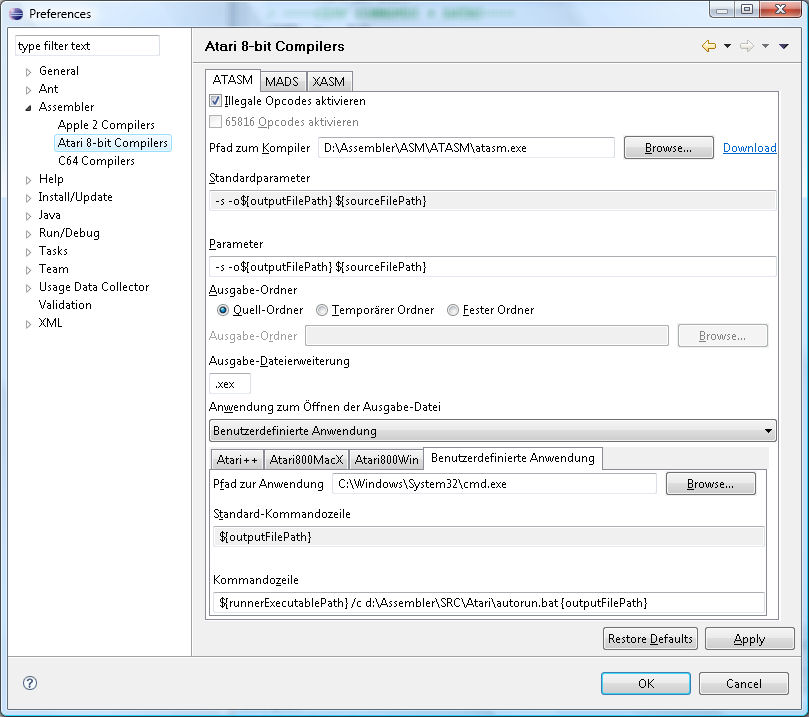Click the Apply button
Image resolution: width=809 pixels, height=717 pixels.
click(x=750, y=639)
